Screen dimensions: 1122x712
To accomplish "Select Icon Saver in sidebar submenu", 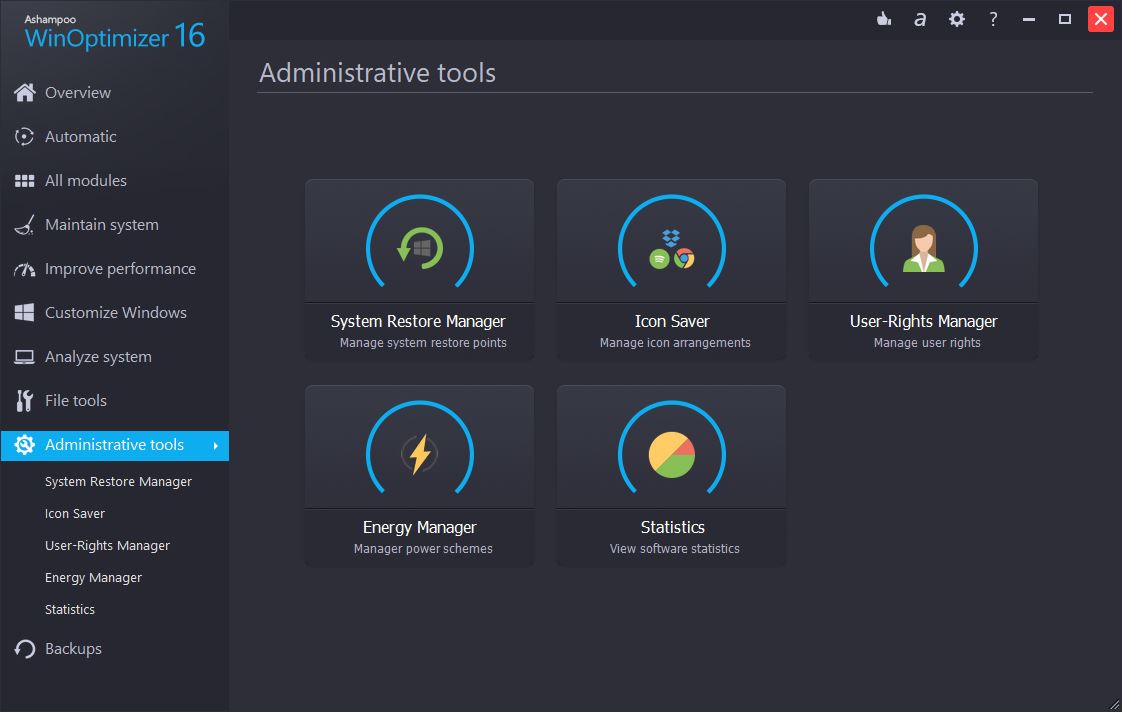I will point(75,514).
